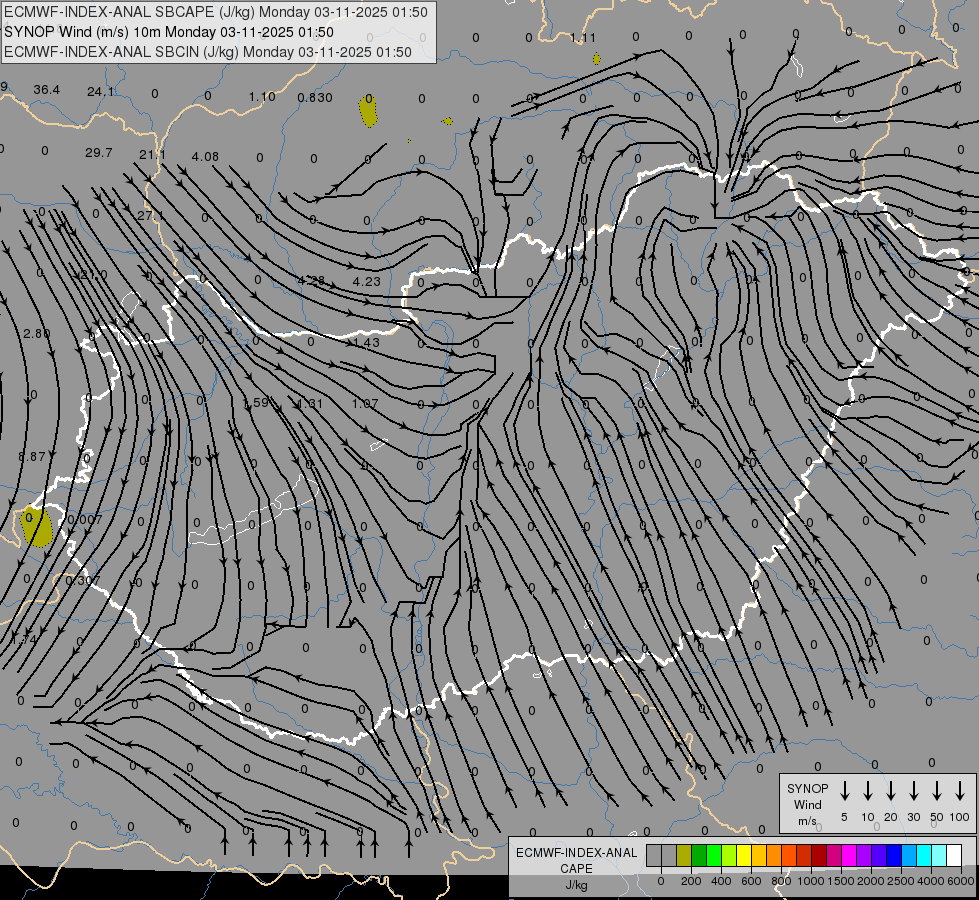Click the 1.10 value on the map
Screen dimensions: 979x900
pos(262,97)
